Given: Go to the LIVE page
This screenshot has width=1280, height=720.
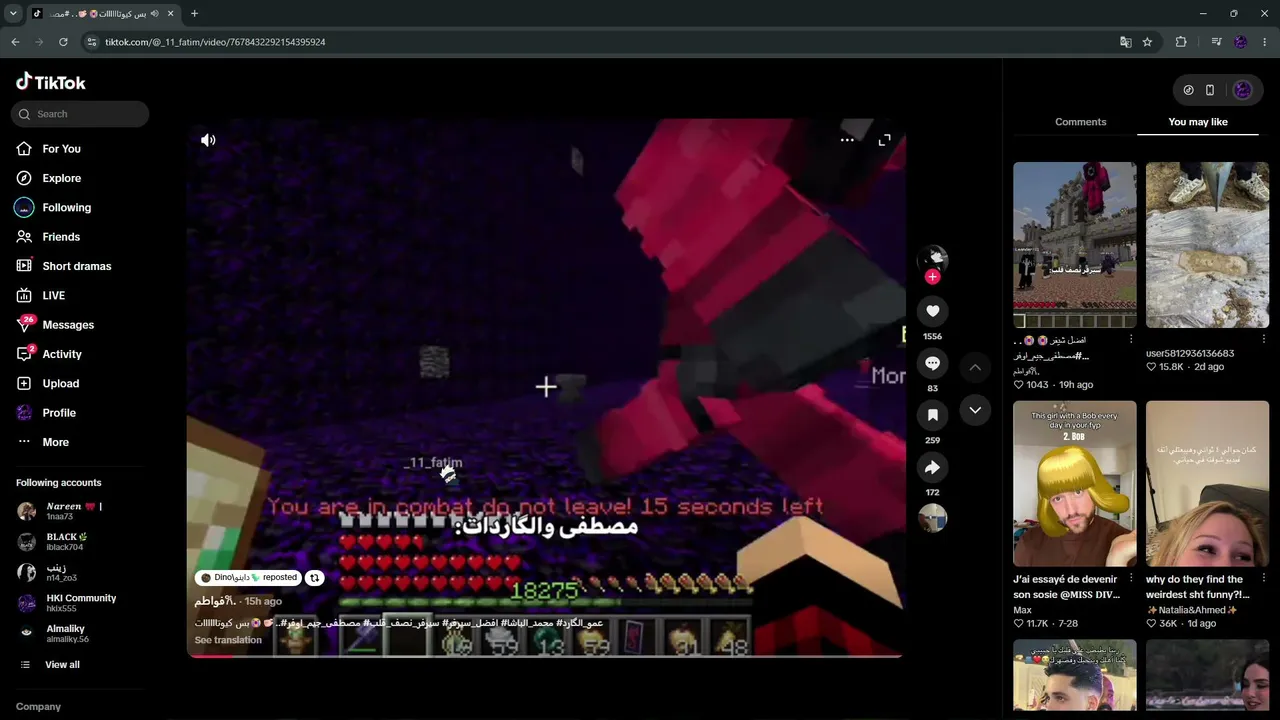Looking at the screenshot, I should tap(53, 295).
